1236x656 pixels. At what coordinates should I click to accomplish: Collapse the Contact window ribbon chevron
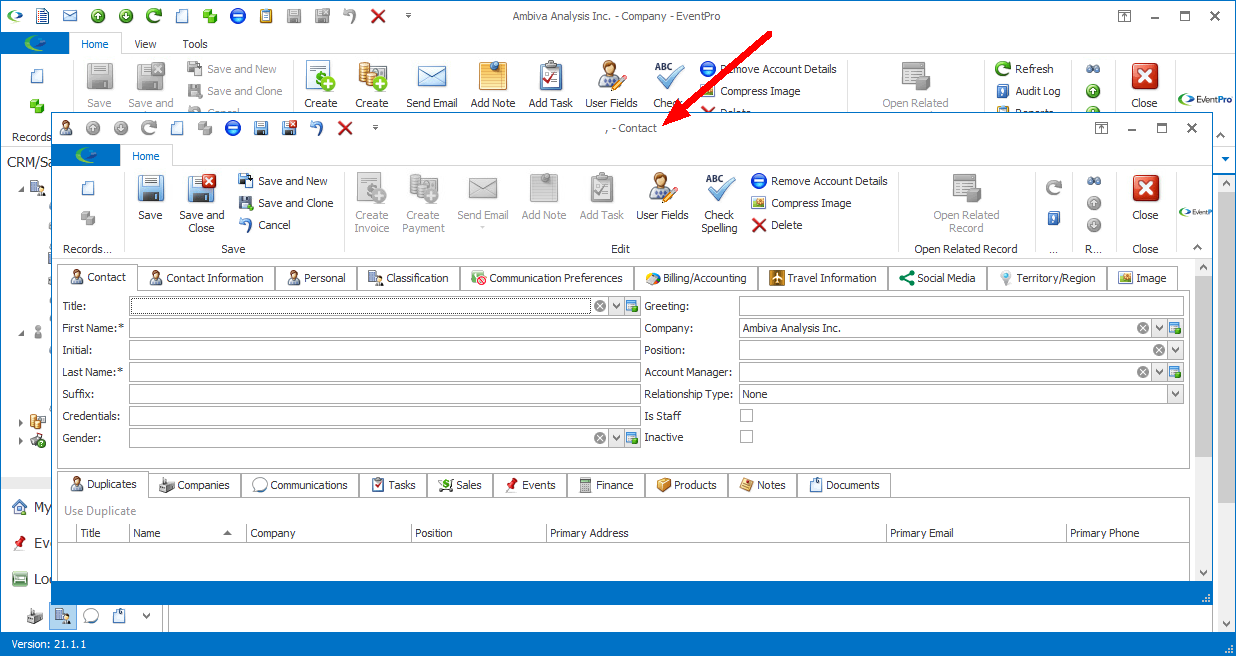[x=1199, y=249]
